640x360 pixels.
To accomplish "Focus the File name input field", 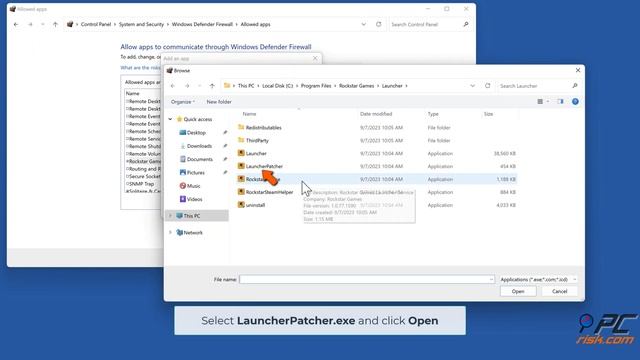I will point(367,280).
